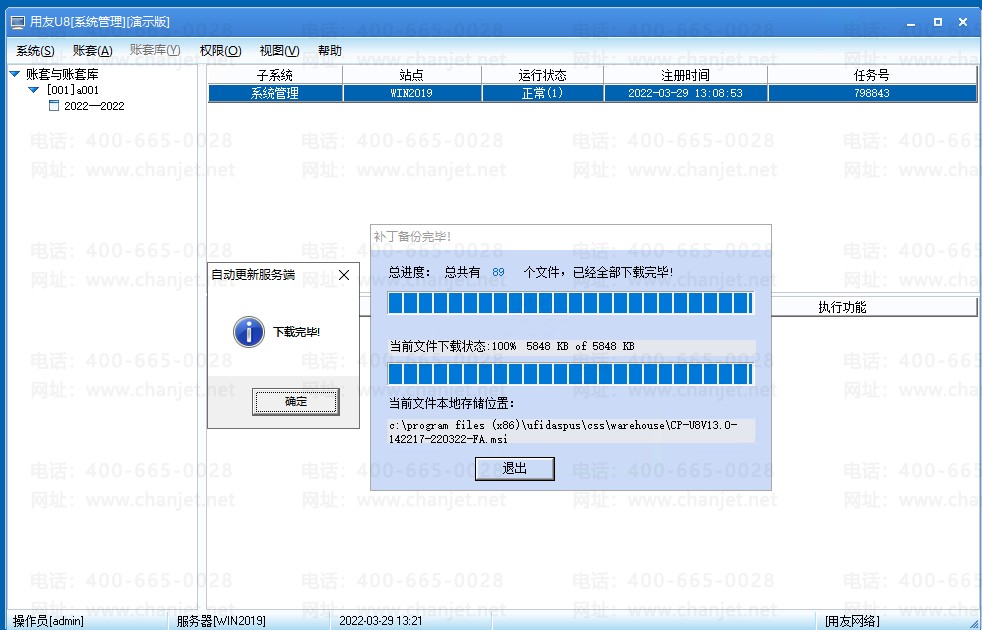Select the 系统管理 cell in the table

pyautogui.click(x=275, y=93)
